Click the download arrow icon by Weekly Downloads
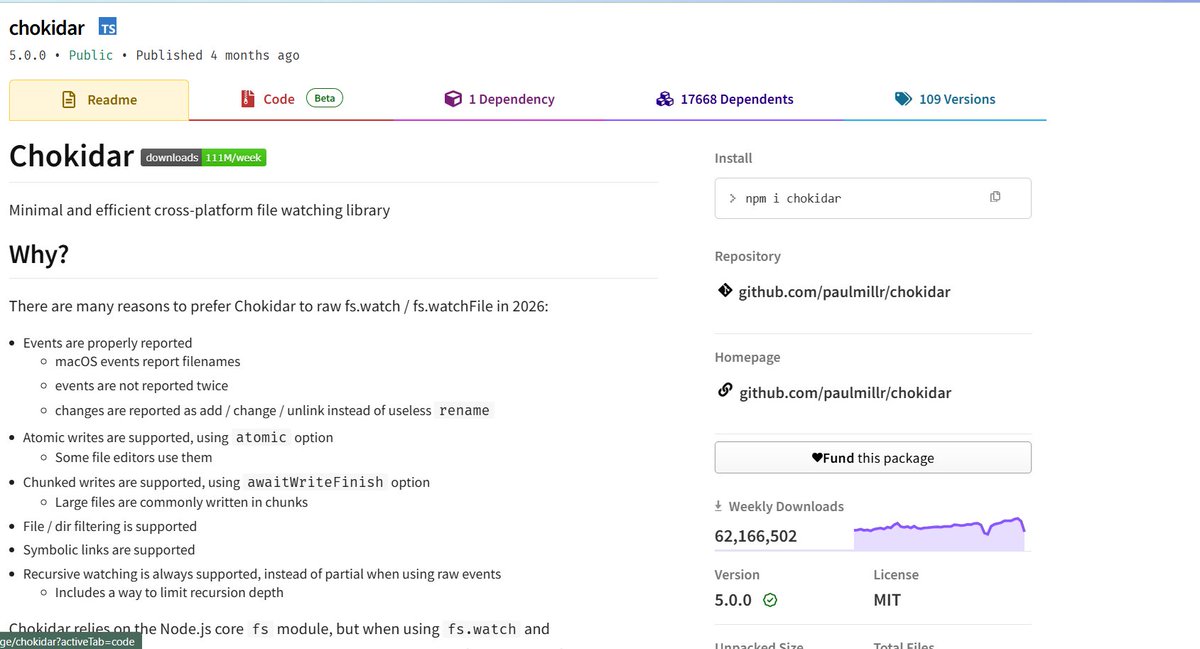 [x=718, y=507]
